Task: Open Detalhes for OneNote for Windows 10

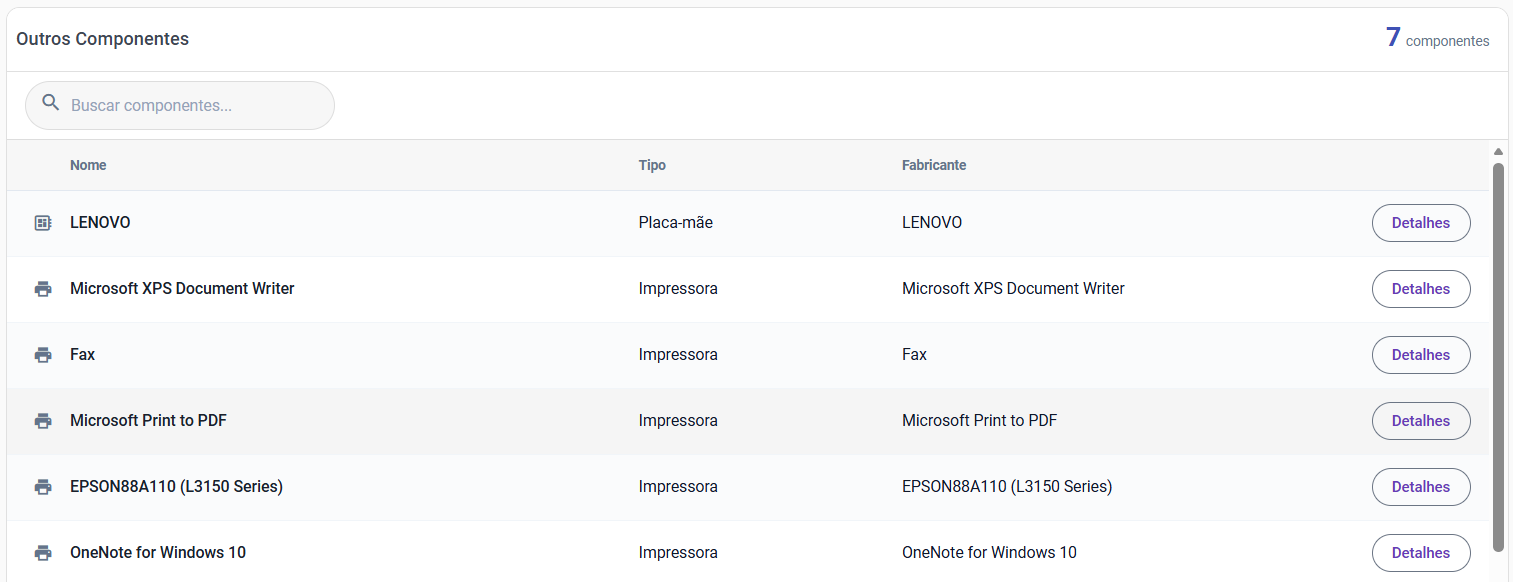Action: coord(1421,553)
